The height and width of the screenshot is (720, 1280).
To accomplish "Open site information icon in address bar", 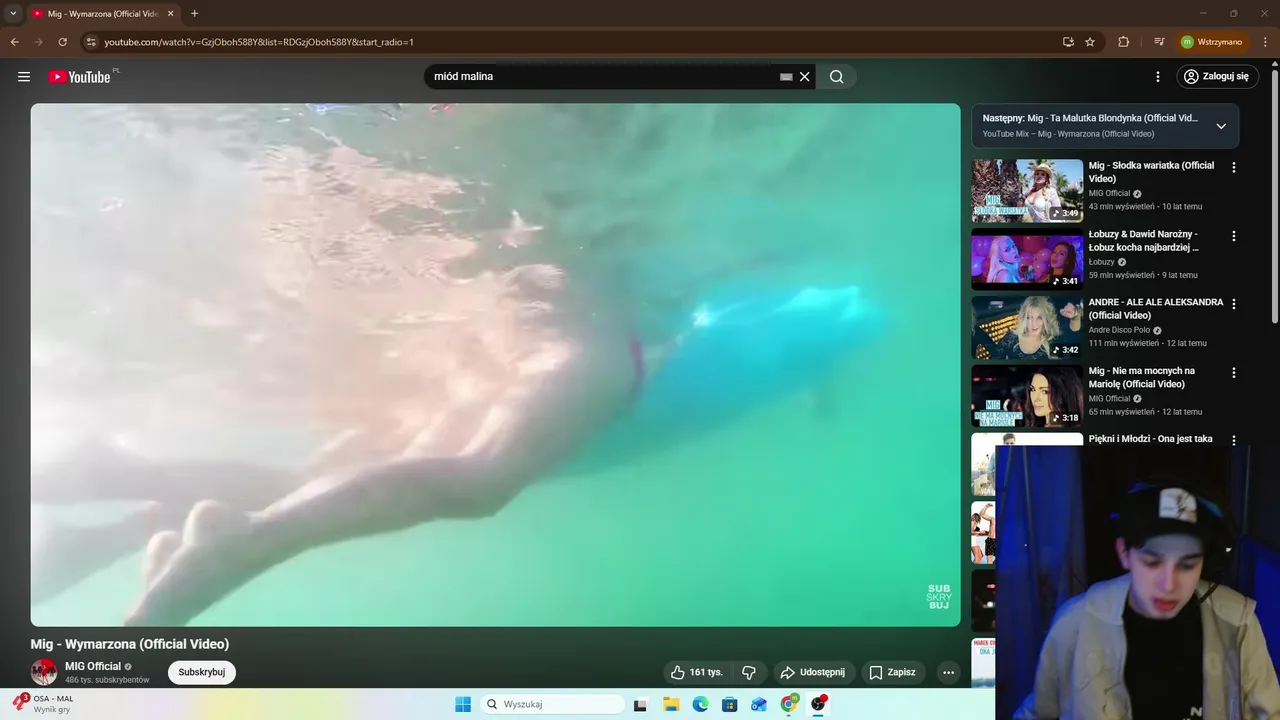I will point(91,42).
